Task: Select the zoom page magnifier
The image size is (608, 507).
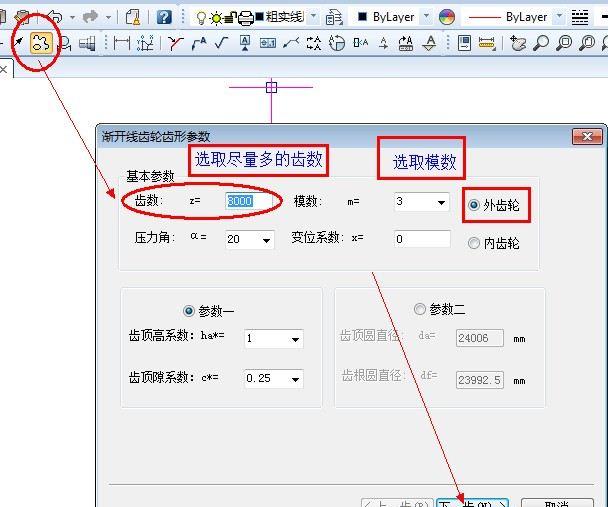Action: tap(587, 43)
